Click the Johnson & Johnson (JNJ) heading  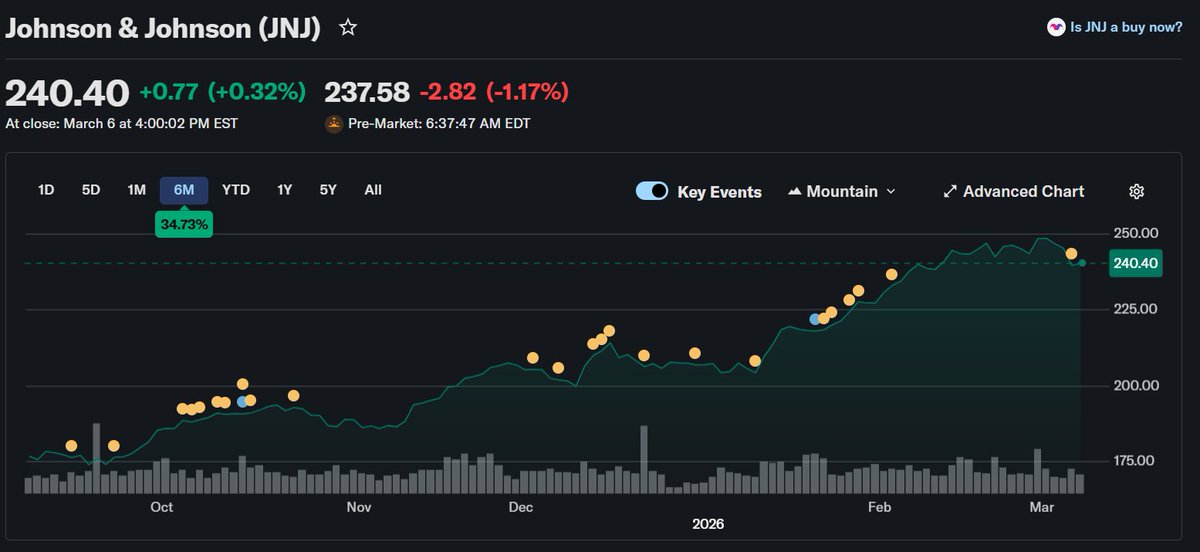163,27
